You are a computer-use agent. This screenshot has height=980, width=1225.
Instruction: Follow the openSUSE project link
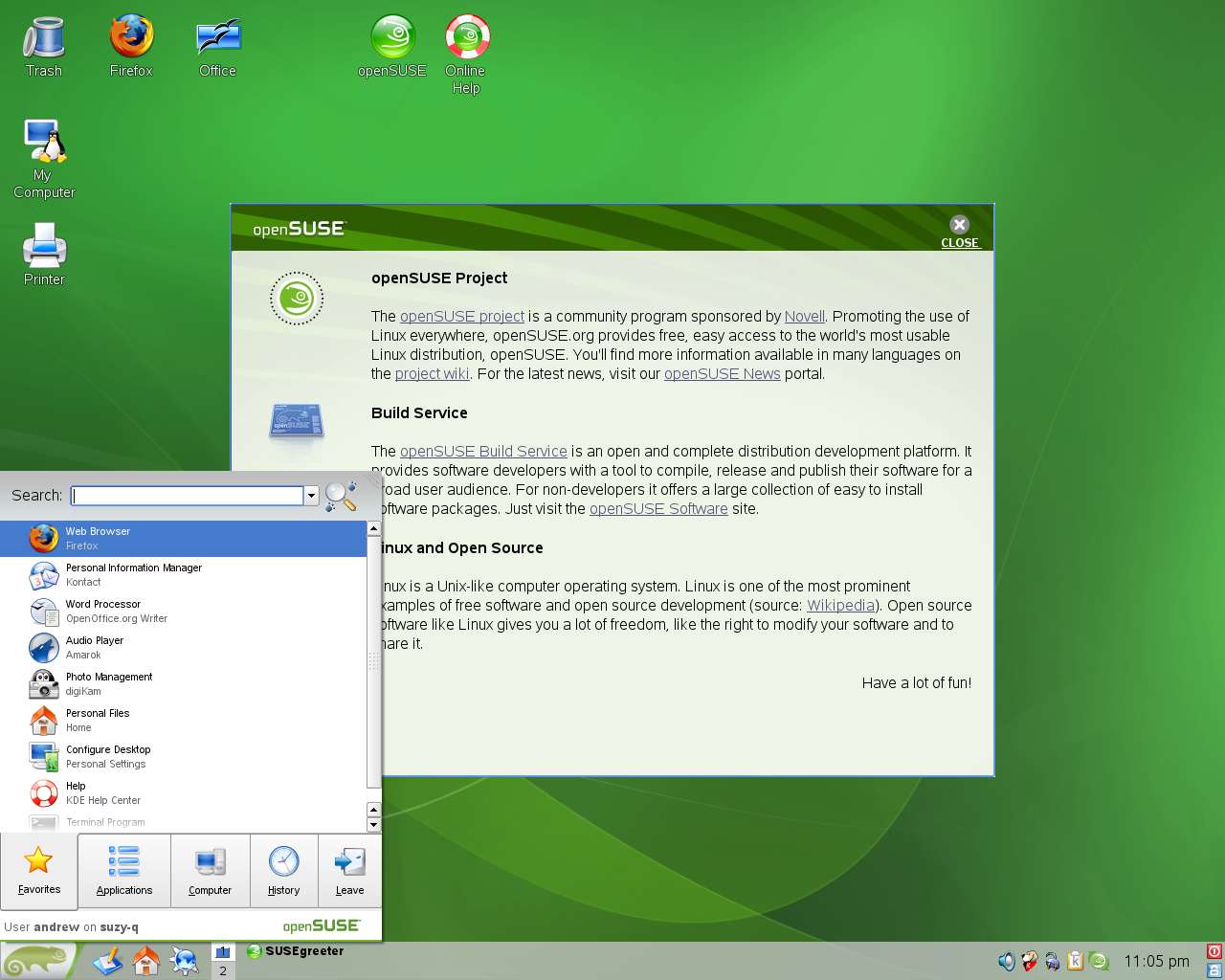[x=462, y=317]
